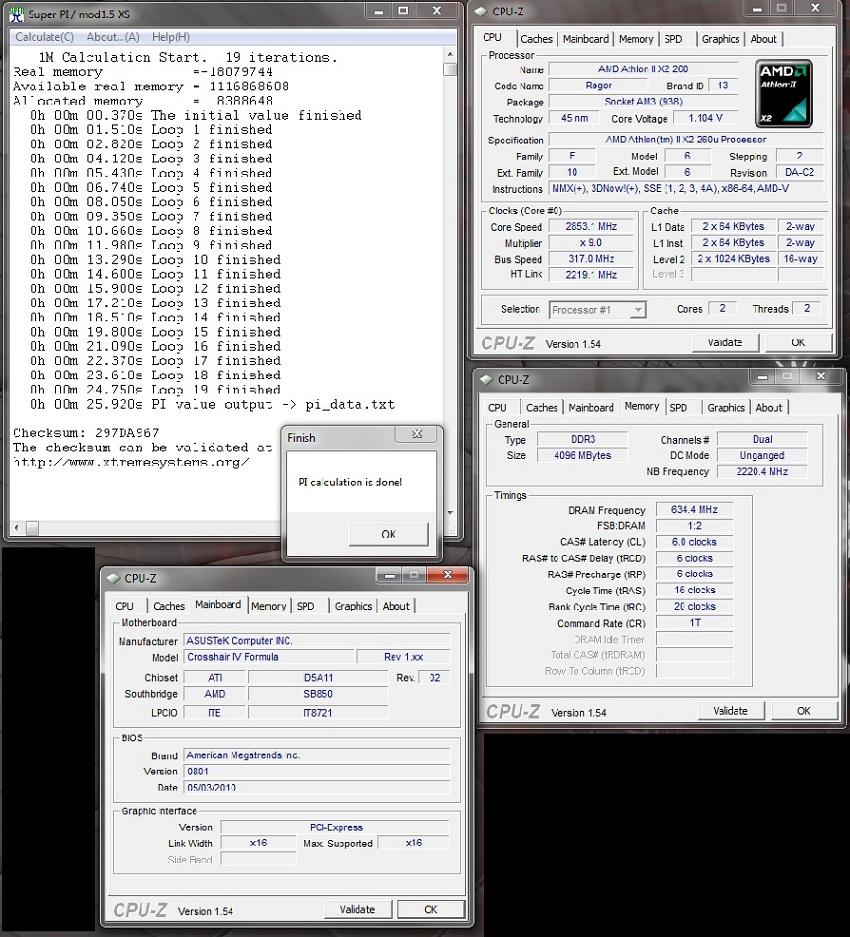Open the Help(H) menu in Super PI
850x937 pixels.
(x=170, y=37)
